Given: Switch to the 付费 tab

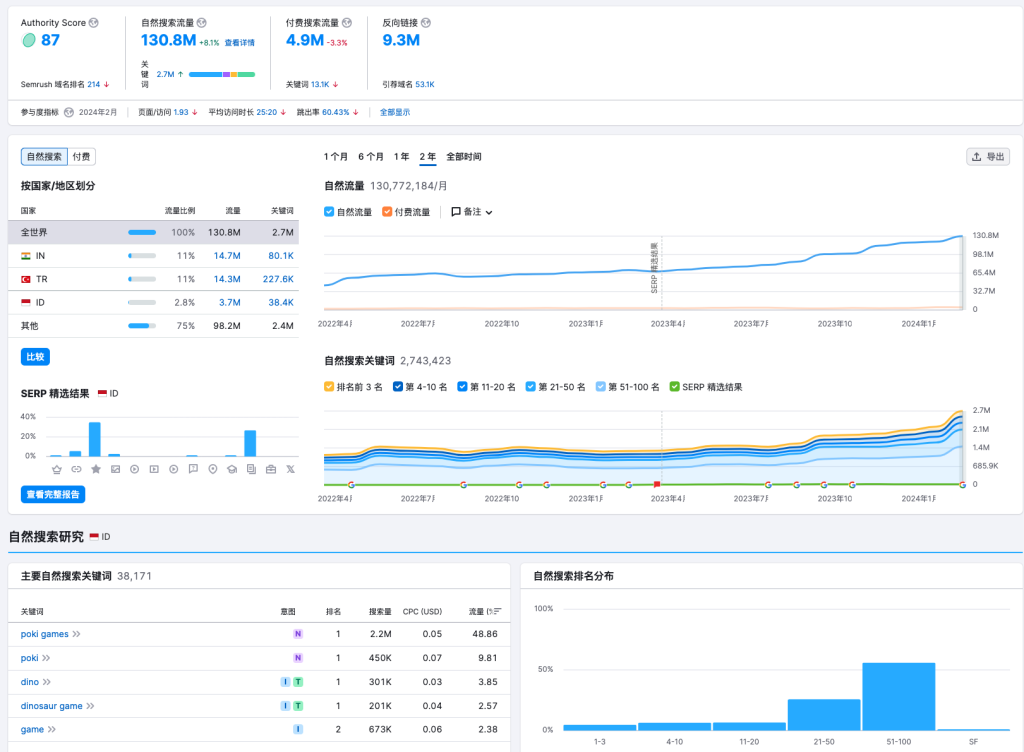Looking at the screenshot, I should pyautogui.click(x=82, y=157).
